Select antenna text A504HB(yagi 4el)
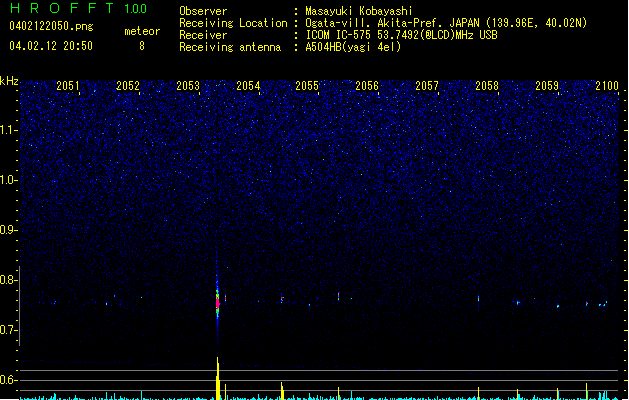The height and width of the screenshot is (400, 629). [353, 47]
